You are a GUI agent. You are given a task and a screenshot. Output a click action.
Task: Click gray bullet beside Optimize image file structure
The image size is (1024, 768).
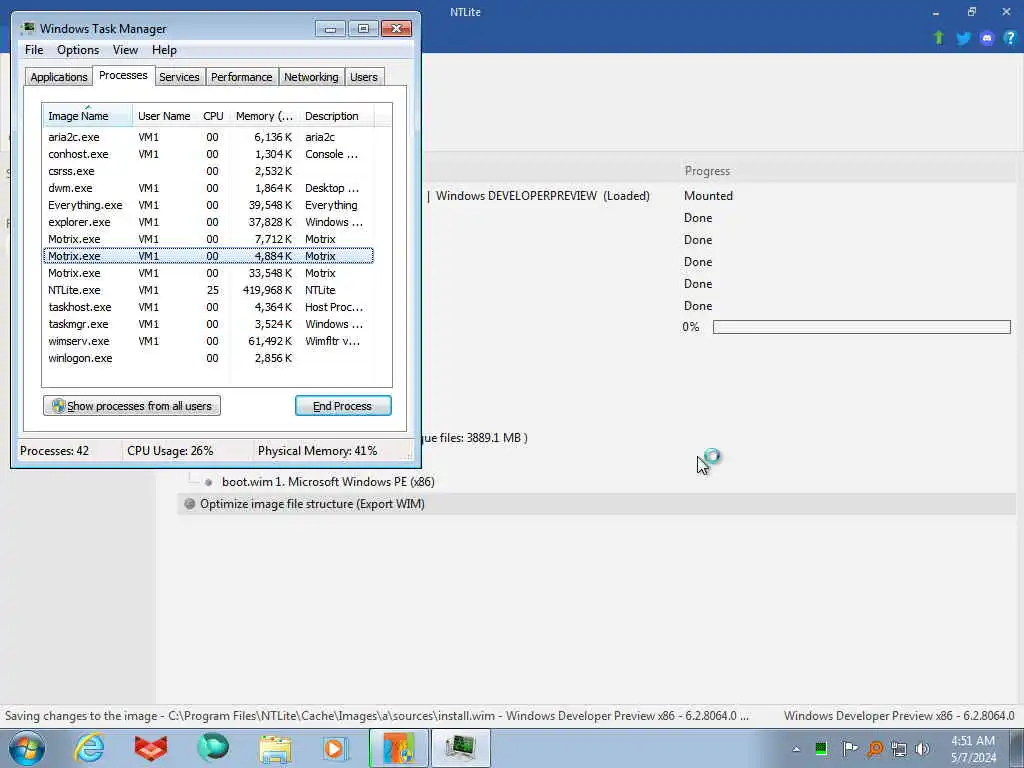[x=189, y=504]
